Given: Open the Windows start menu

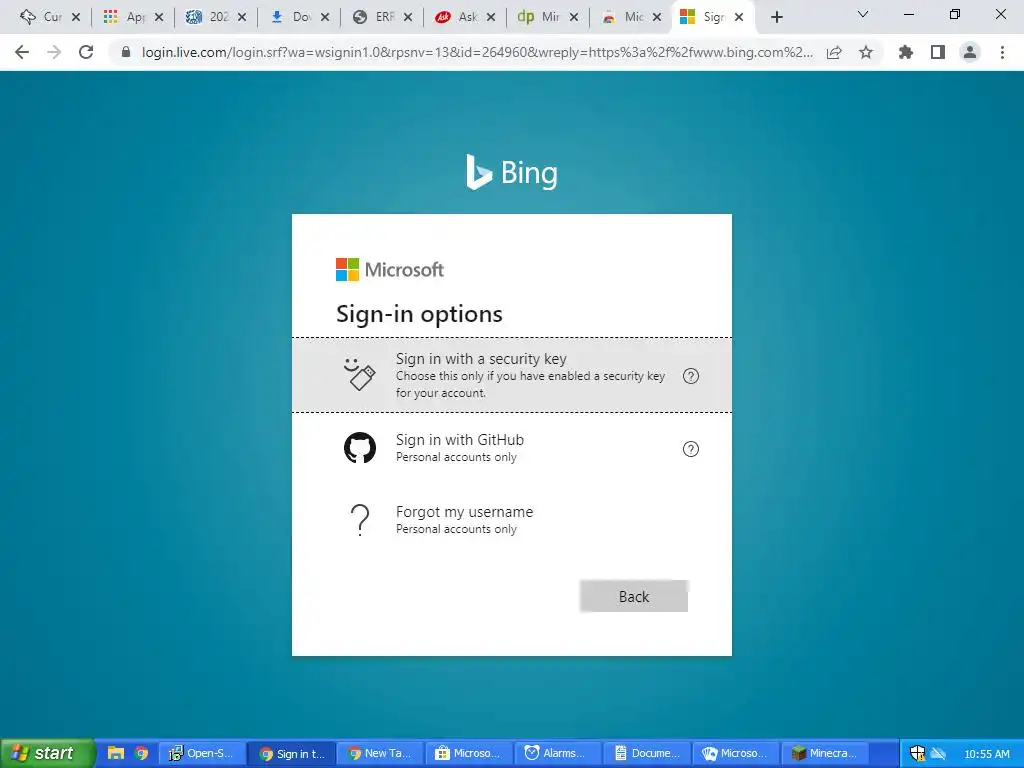Looking at the screenshot, I should tap(46, 753).
